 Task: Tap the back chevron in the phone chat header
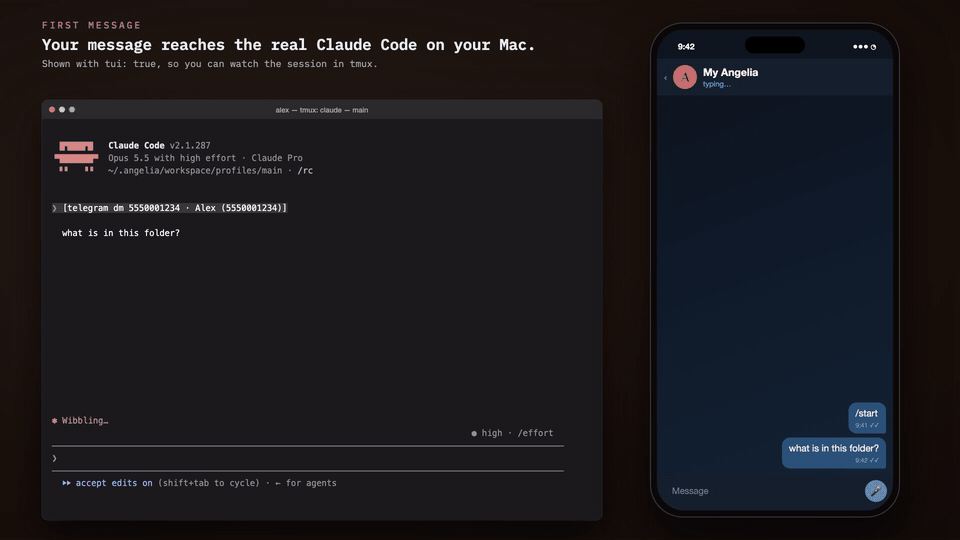click(666, 78)
